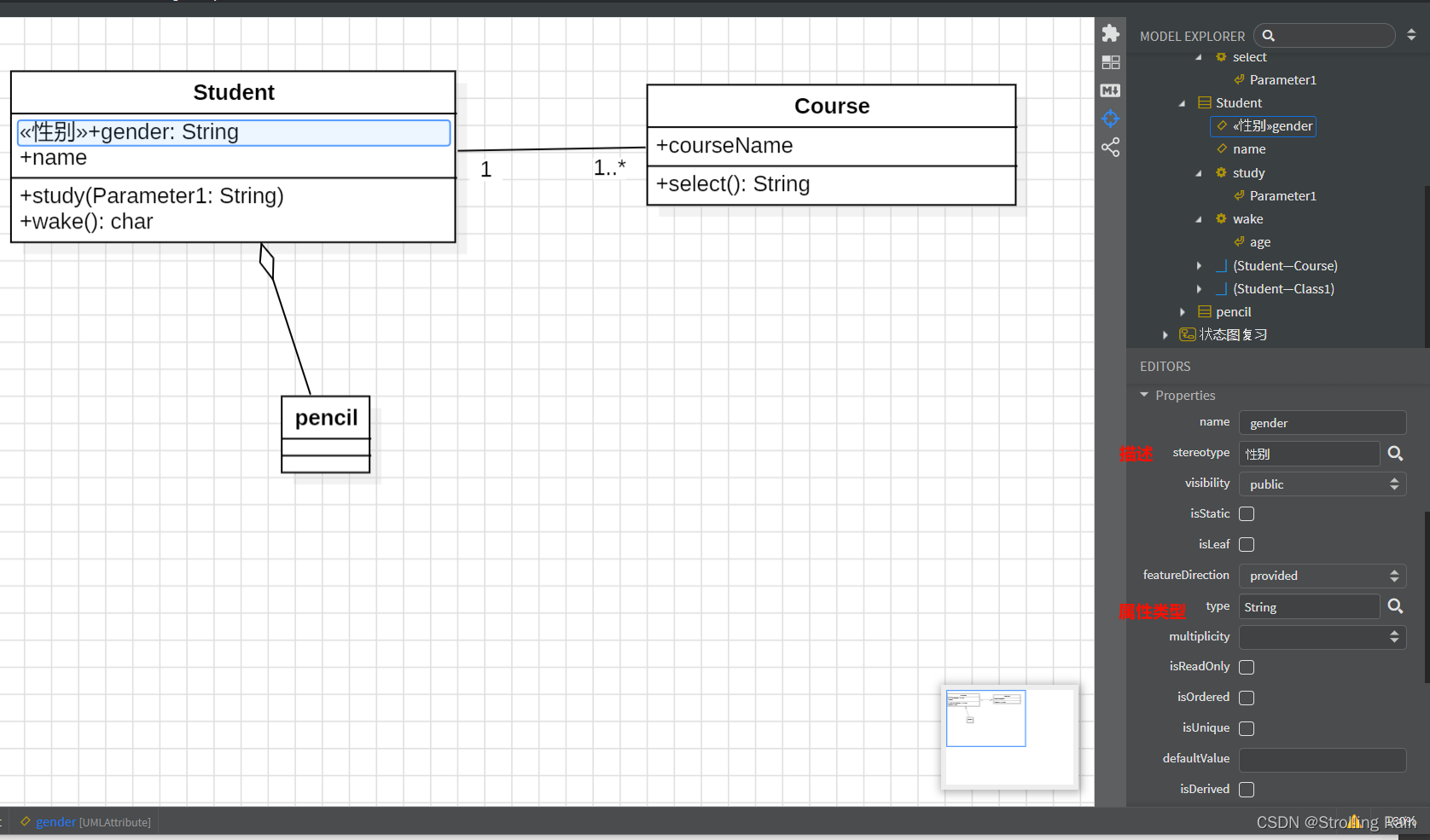The height and width of the screenshot is (840, 1430).
Task: Open the multiplicity dropdown
Action: point(1322,637)
